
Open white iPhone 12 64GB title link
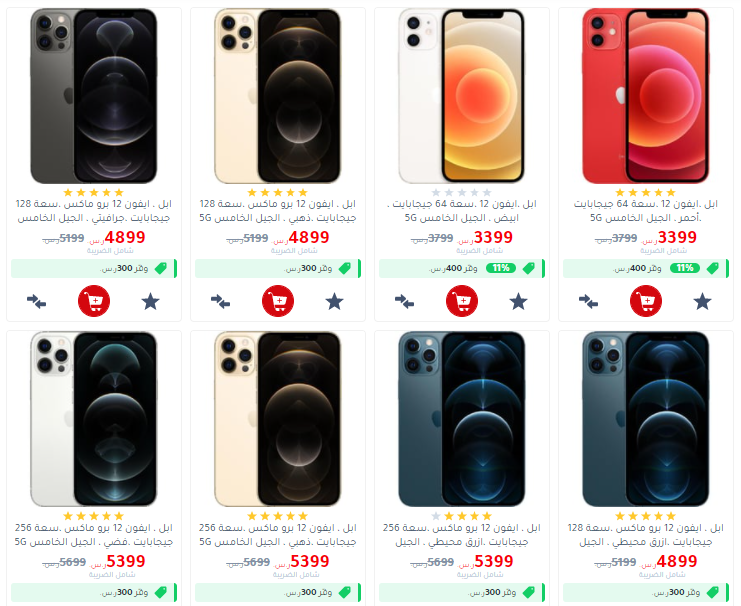point(462,211)
